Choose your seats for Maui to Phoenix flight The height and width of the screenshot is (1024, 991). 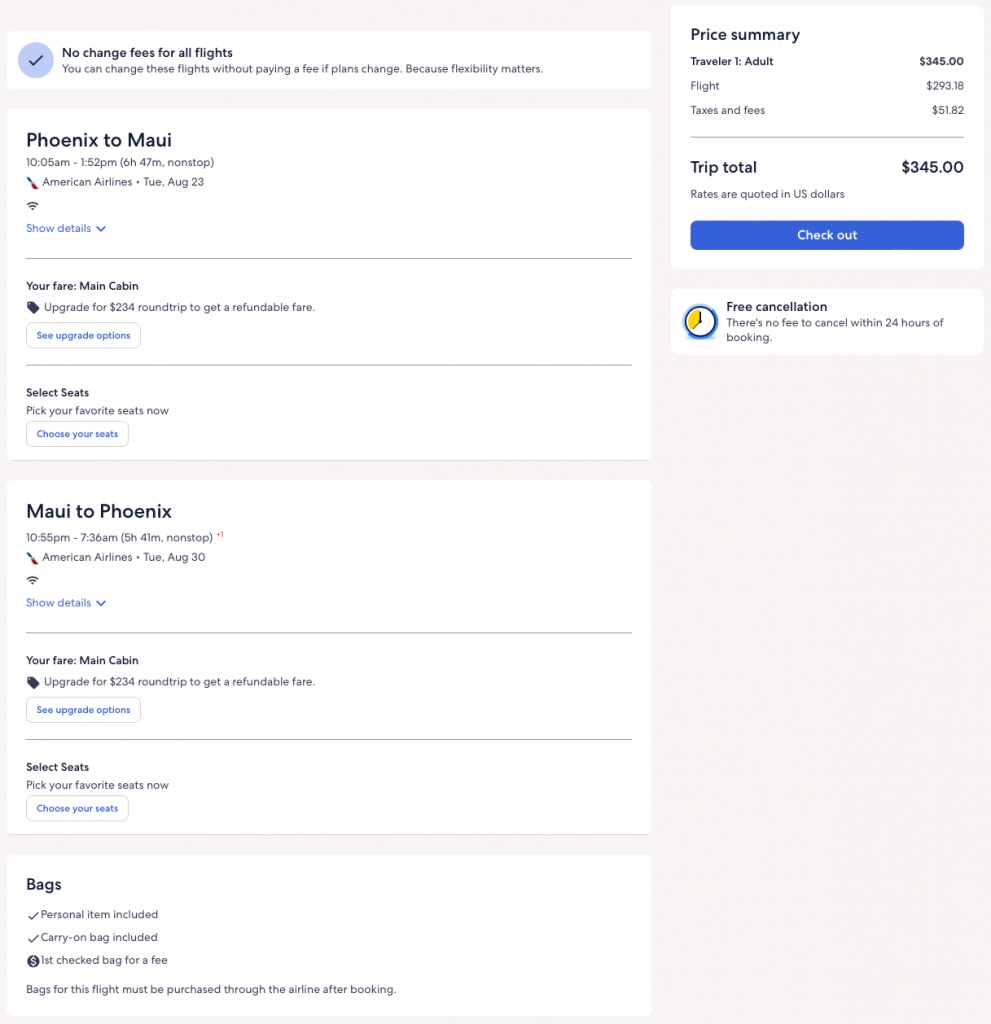click(77, 808)
